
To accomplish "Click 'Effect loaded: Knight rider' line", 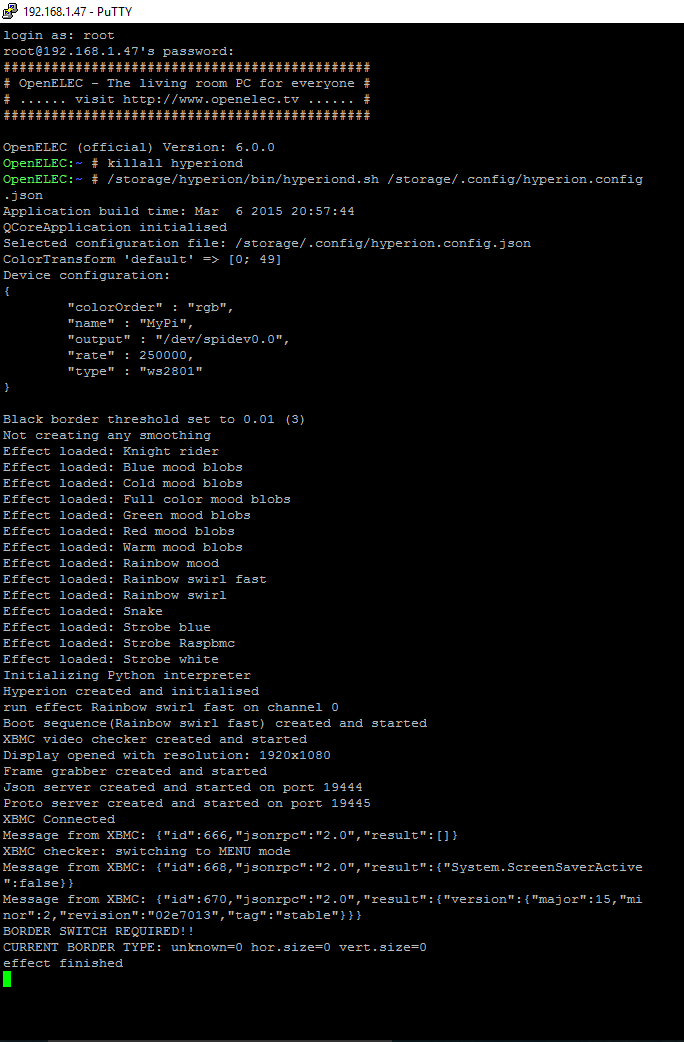I will (x=110, y=451).
